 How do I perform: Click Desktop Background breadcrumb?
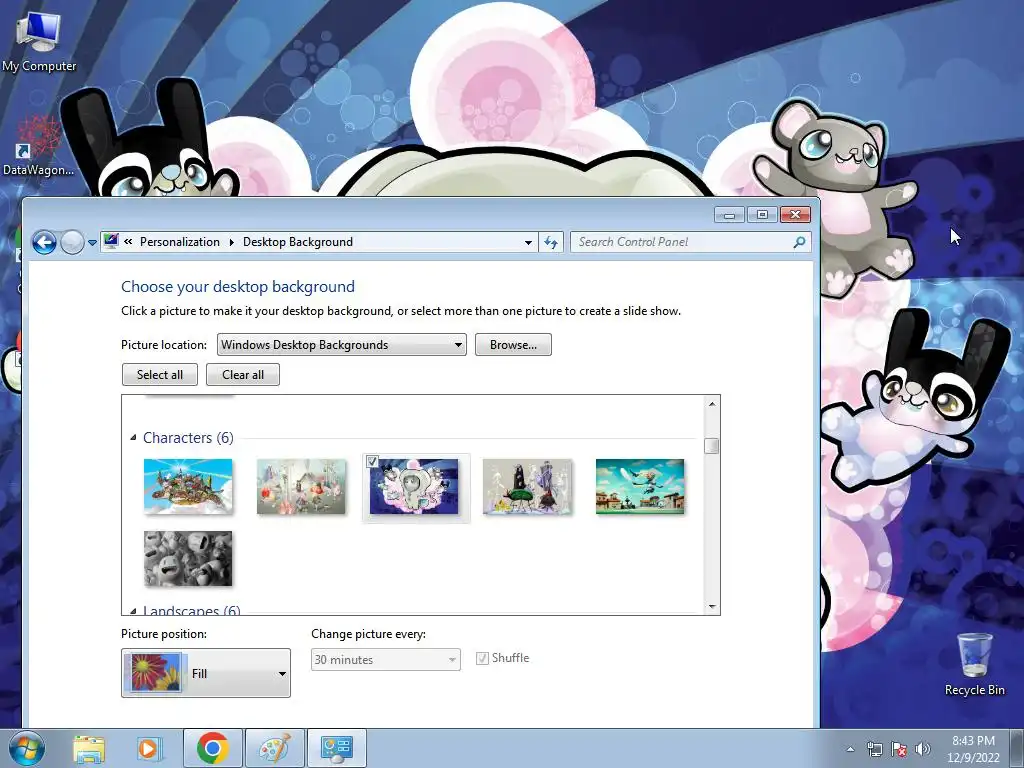[298, 242]
